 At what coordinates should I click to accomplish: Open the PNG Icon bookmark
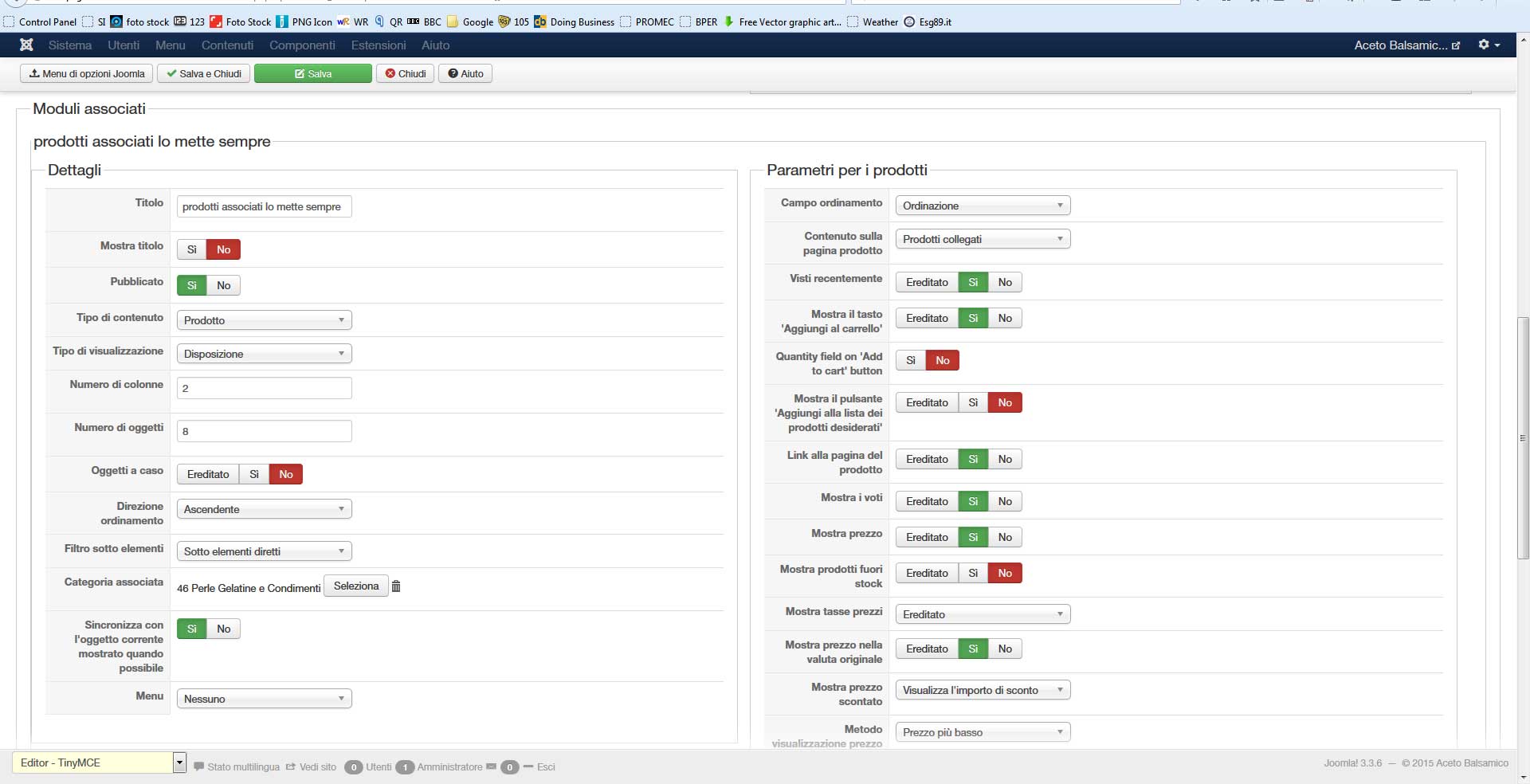pyautogui.click(x=304, y=22)
